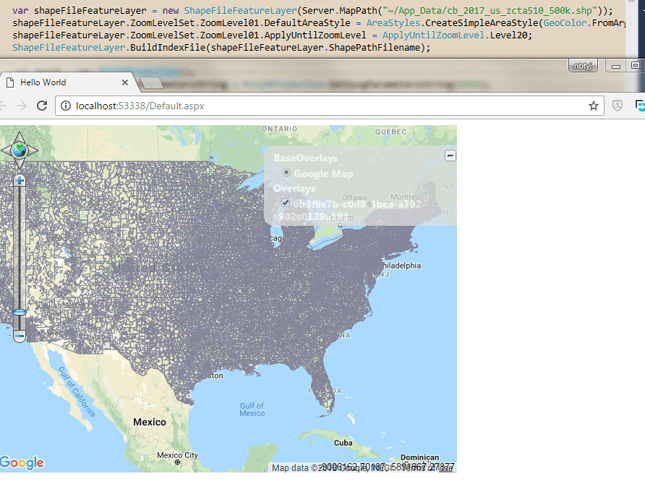Zoom in with the plus button

click(19, 181)
